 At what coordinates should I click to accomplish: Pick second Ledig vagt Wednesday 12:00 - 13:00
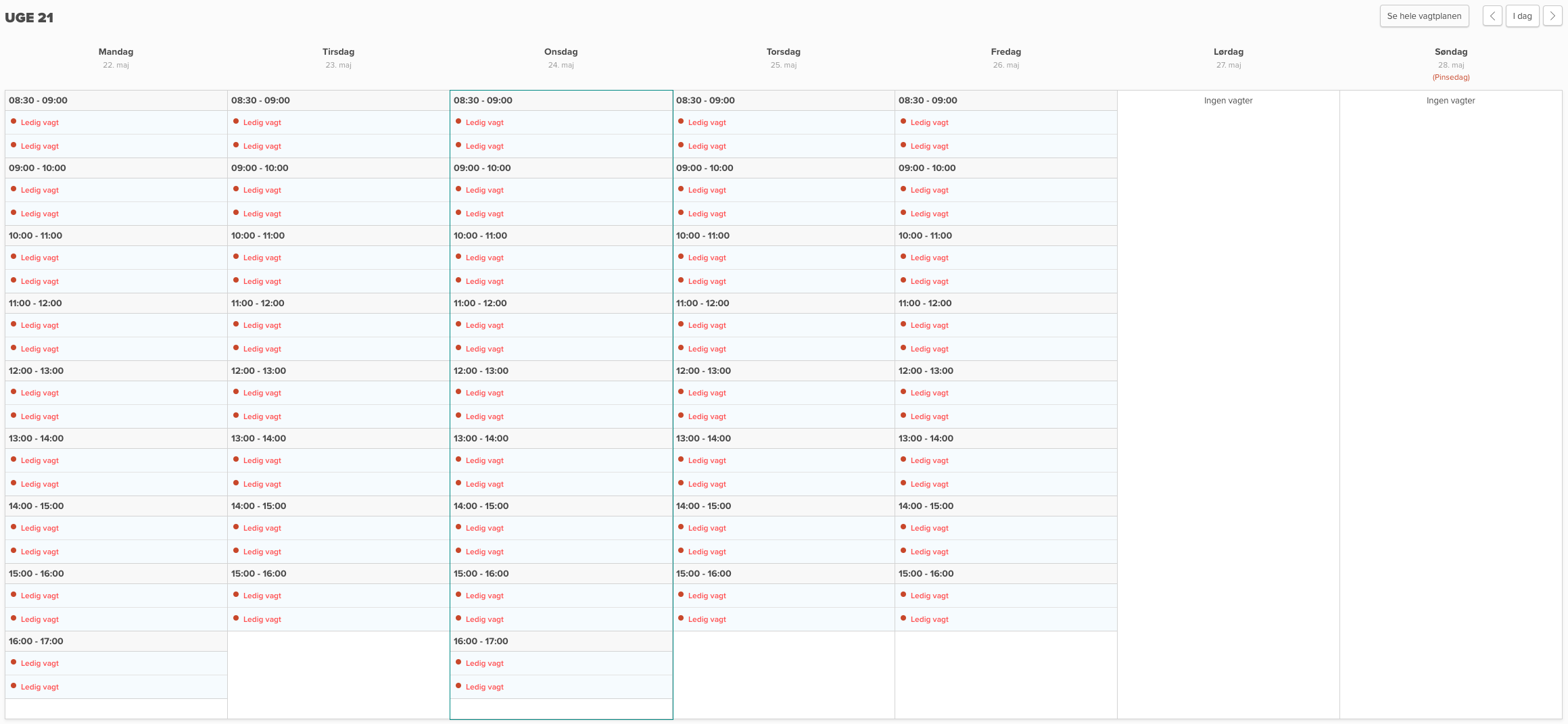(485, 416)
